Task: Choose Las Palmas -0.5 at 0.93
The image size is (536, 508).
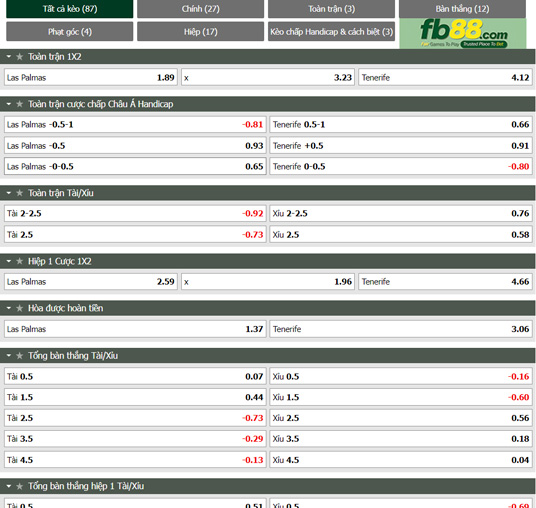Action: click(x=135, y=146)
